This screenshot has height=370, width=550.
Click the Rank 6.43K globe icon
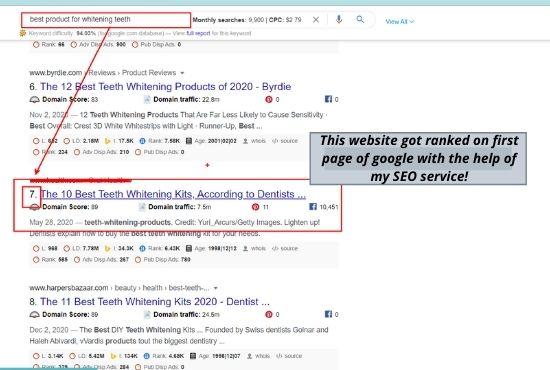click(x=142, y=248)
